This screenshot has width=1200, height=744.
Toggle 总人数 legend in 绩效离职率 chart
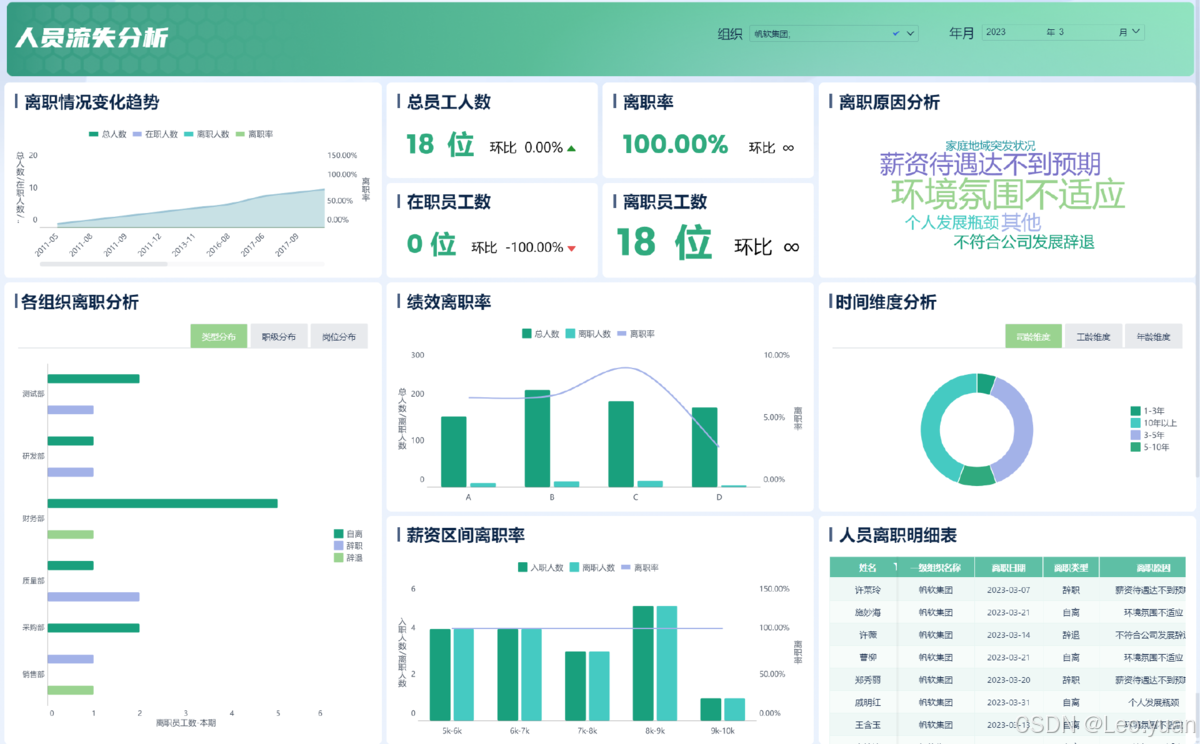(540, 334)
